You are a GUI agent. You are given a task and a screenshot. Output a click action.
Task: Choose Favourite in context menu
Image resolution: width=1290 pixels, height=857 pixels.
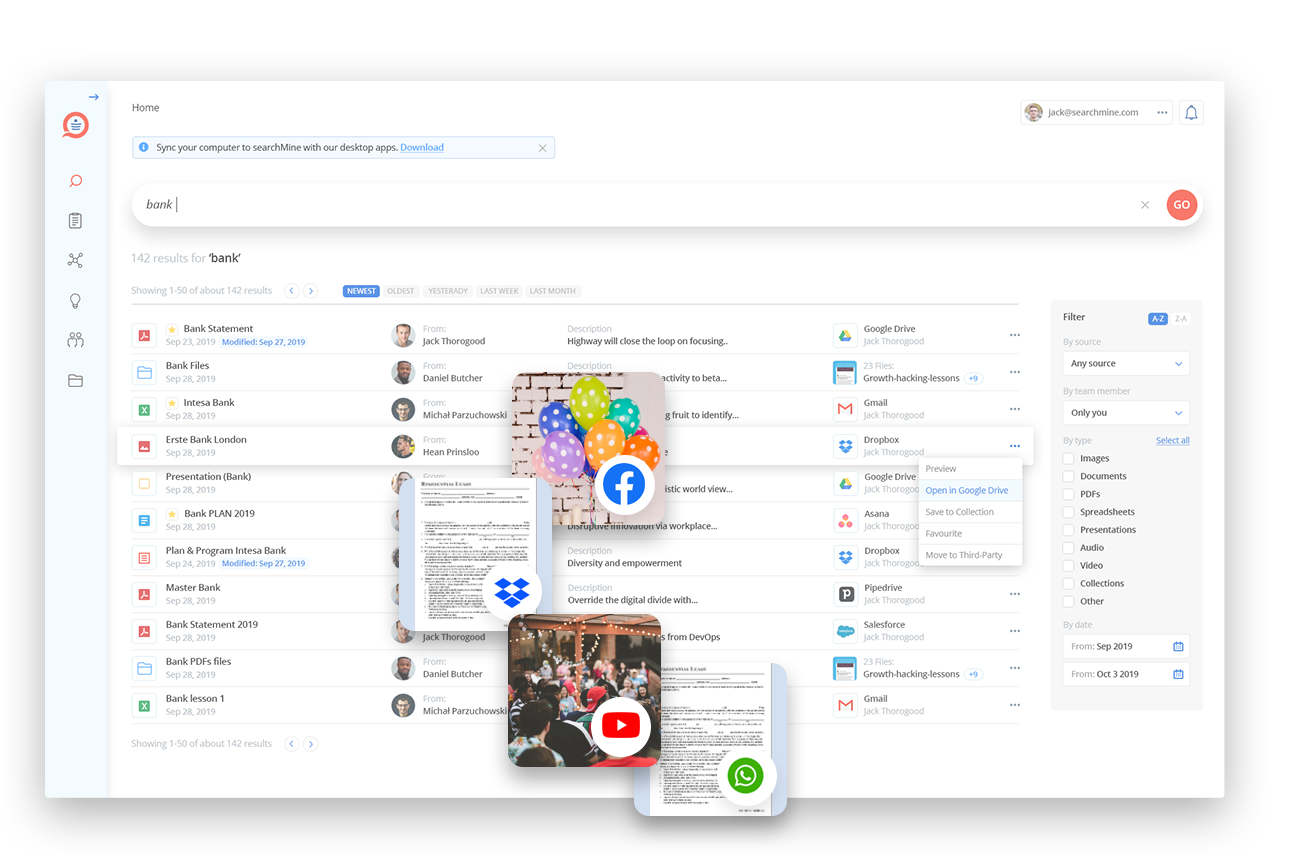point(970,533)
